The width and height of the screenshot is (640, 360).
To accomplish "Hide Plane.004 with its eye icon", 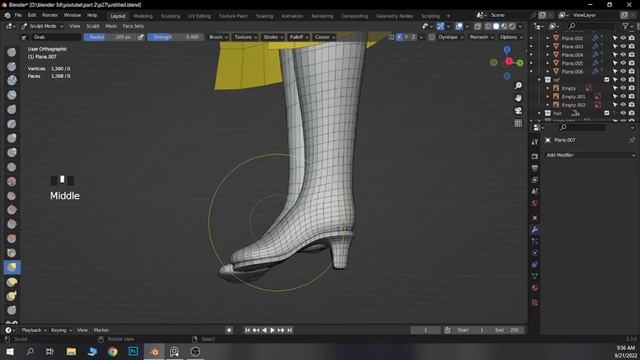I will (623, 55).
